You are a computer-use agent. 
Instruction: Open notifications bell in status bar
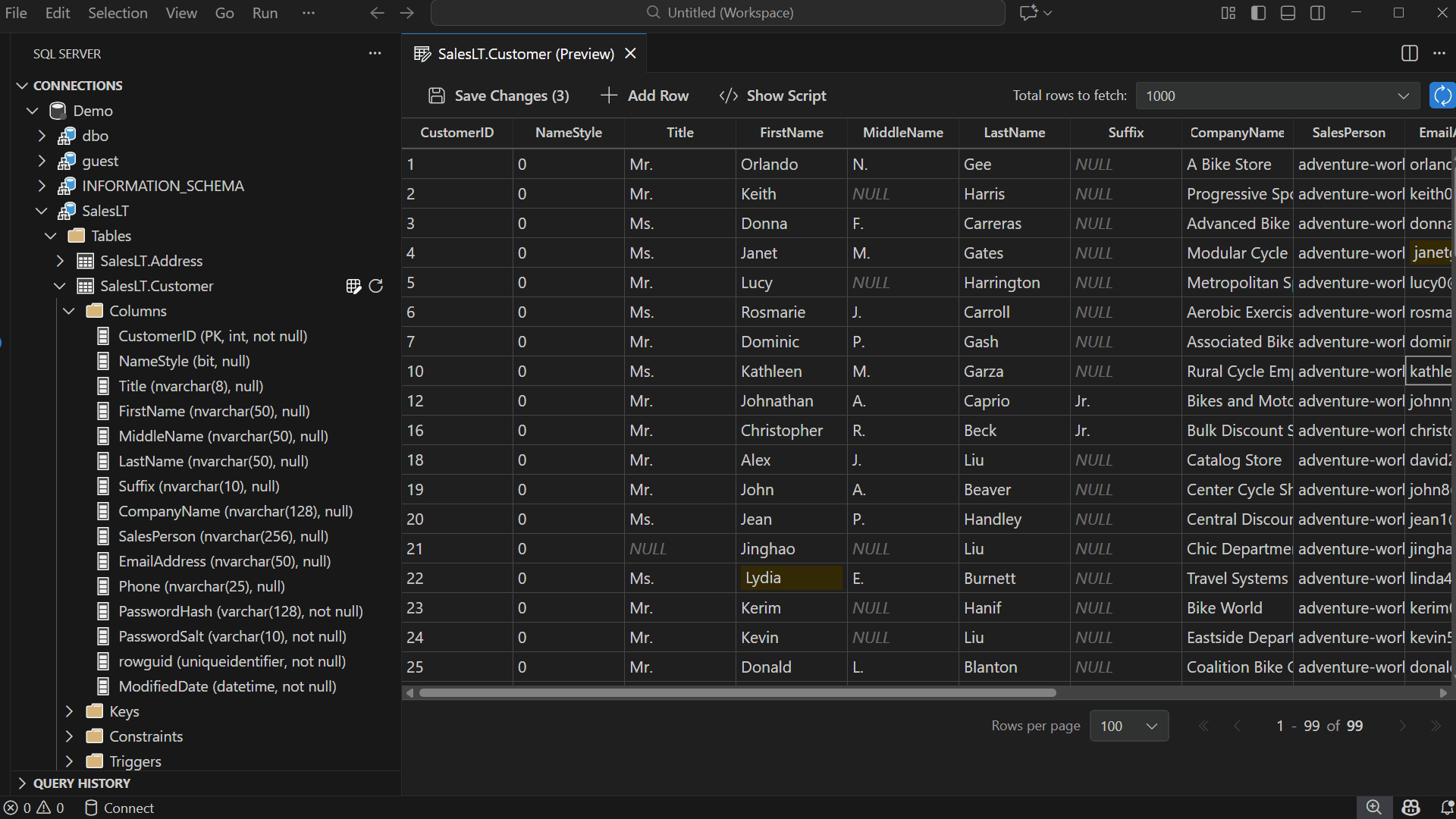[1446, 808]
